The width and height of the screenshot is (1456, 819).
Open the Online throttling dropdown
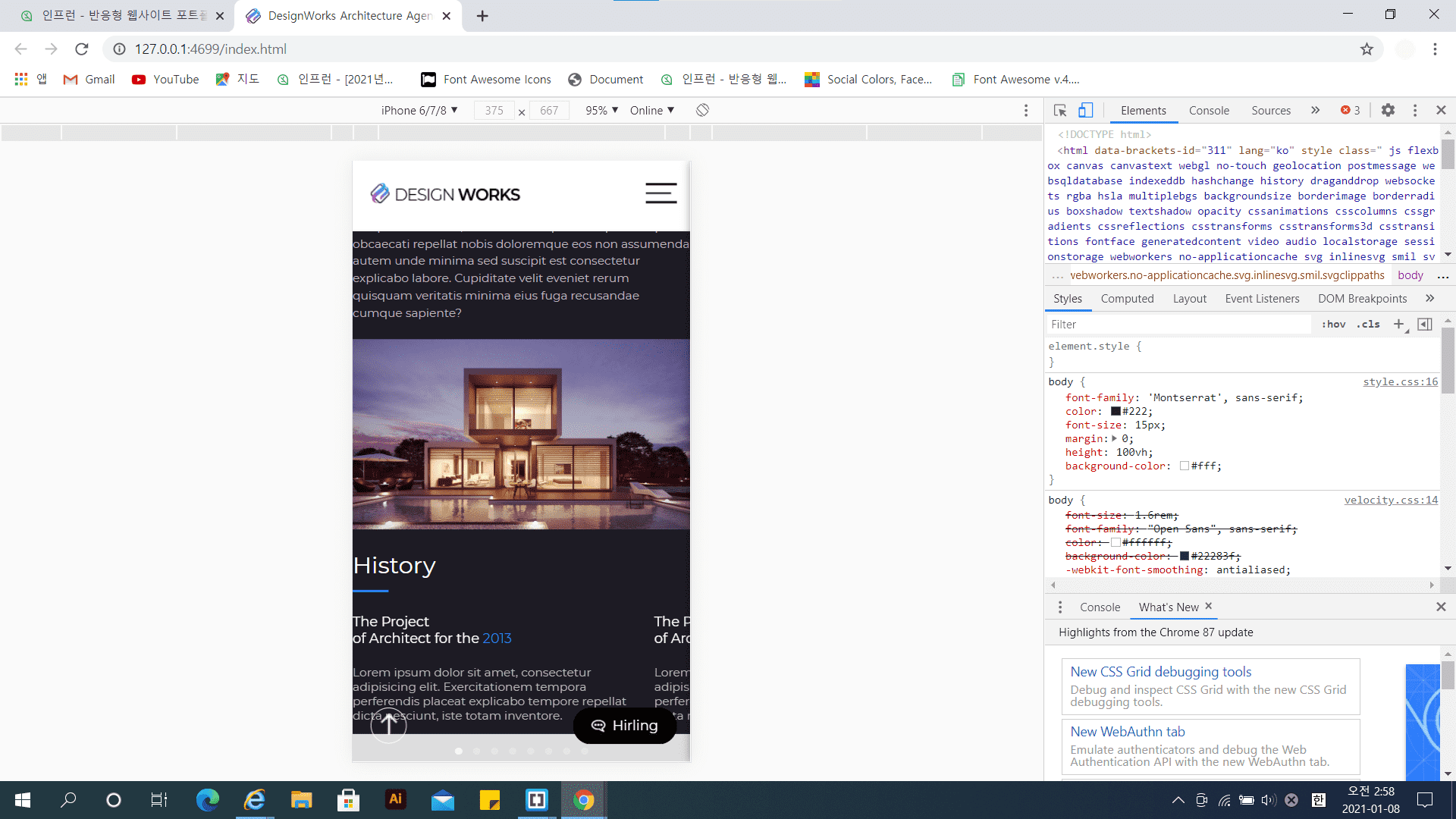tap(651, 110)
